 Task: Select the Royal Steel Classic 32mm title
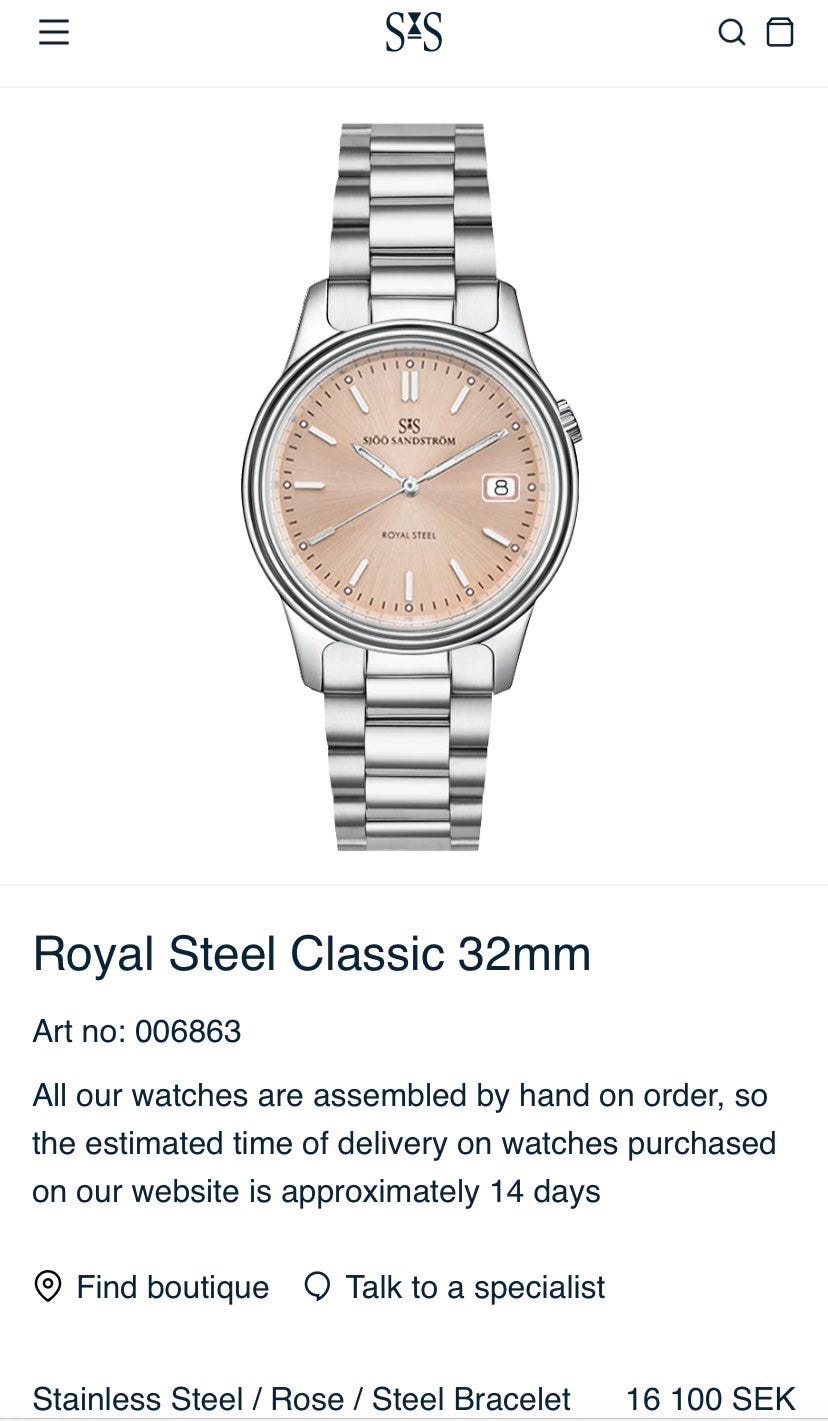tap(312, 954)
